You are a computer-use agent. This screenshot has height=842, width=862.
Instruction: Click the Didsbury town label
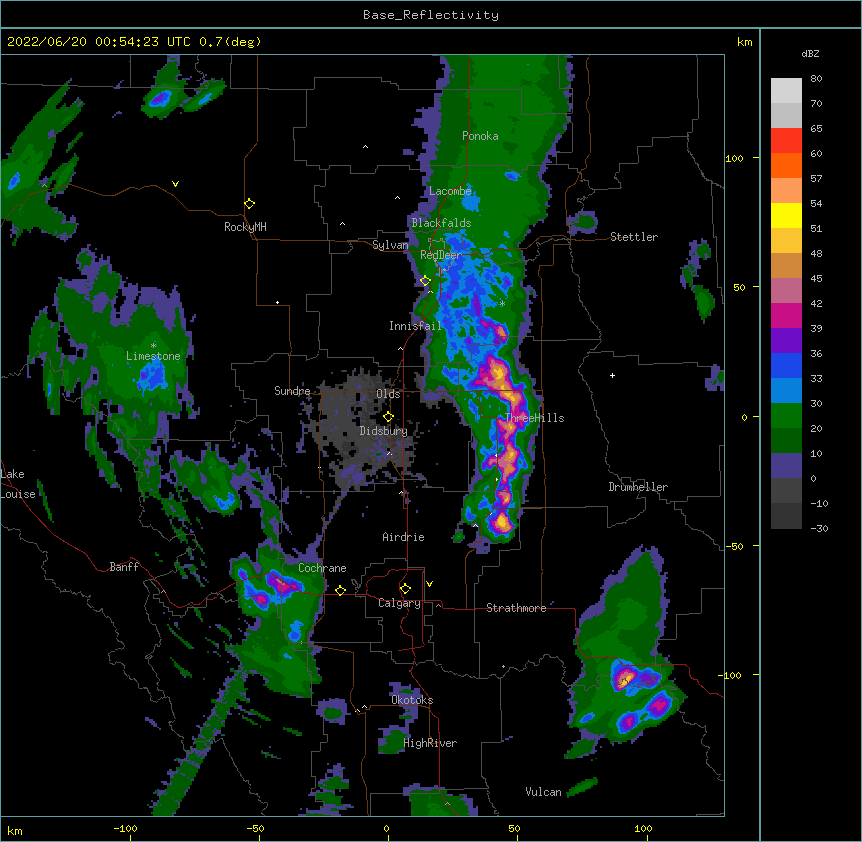point(383,431)
